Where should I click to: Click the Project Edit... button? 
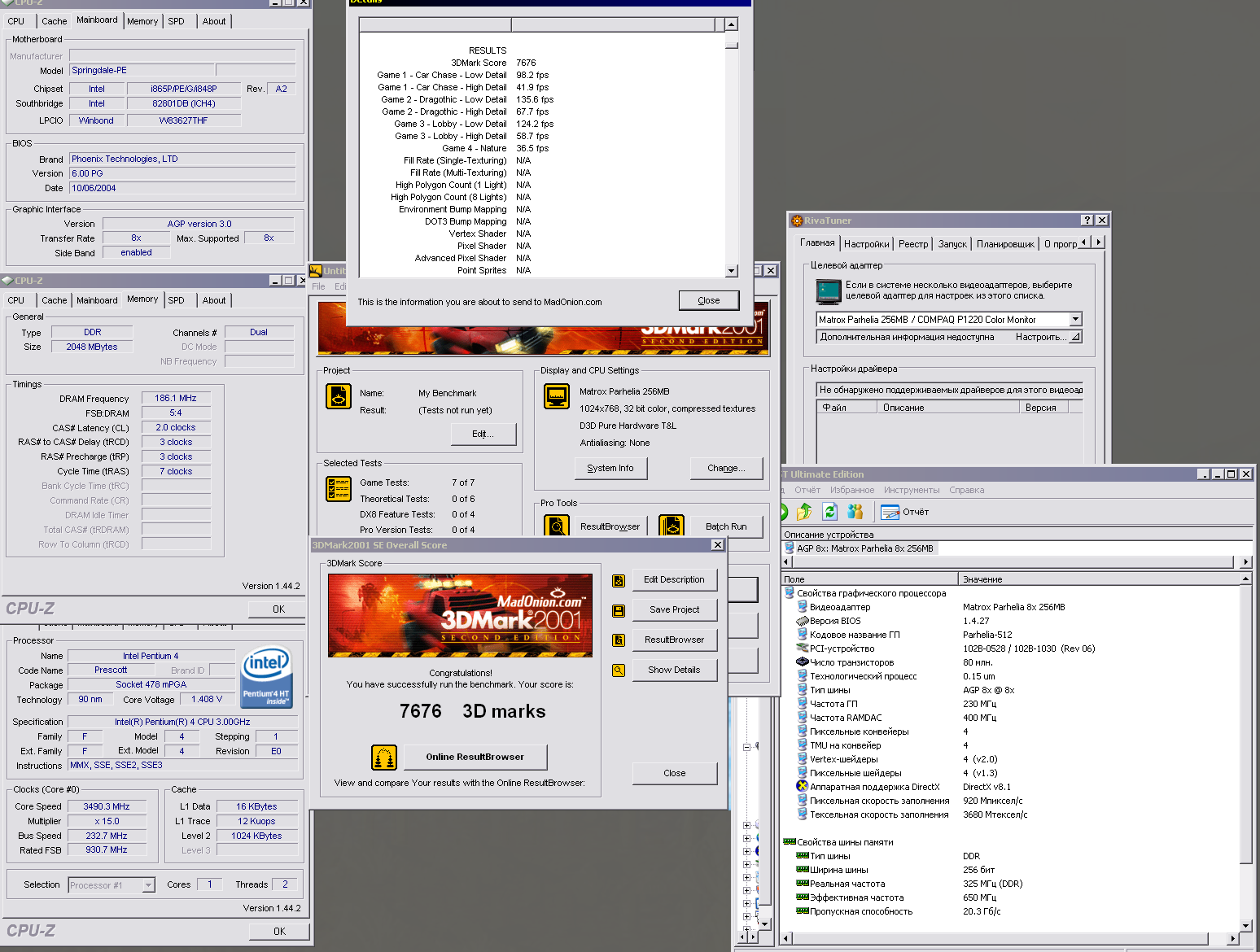(x=483, y=435)
